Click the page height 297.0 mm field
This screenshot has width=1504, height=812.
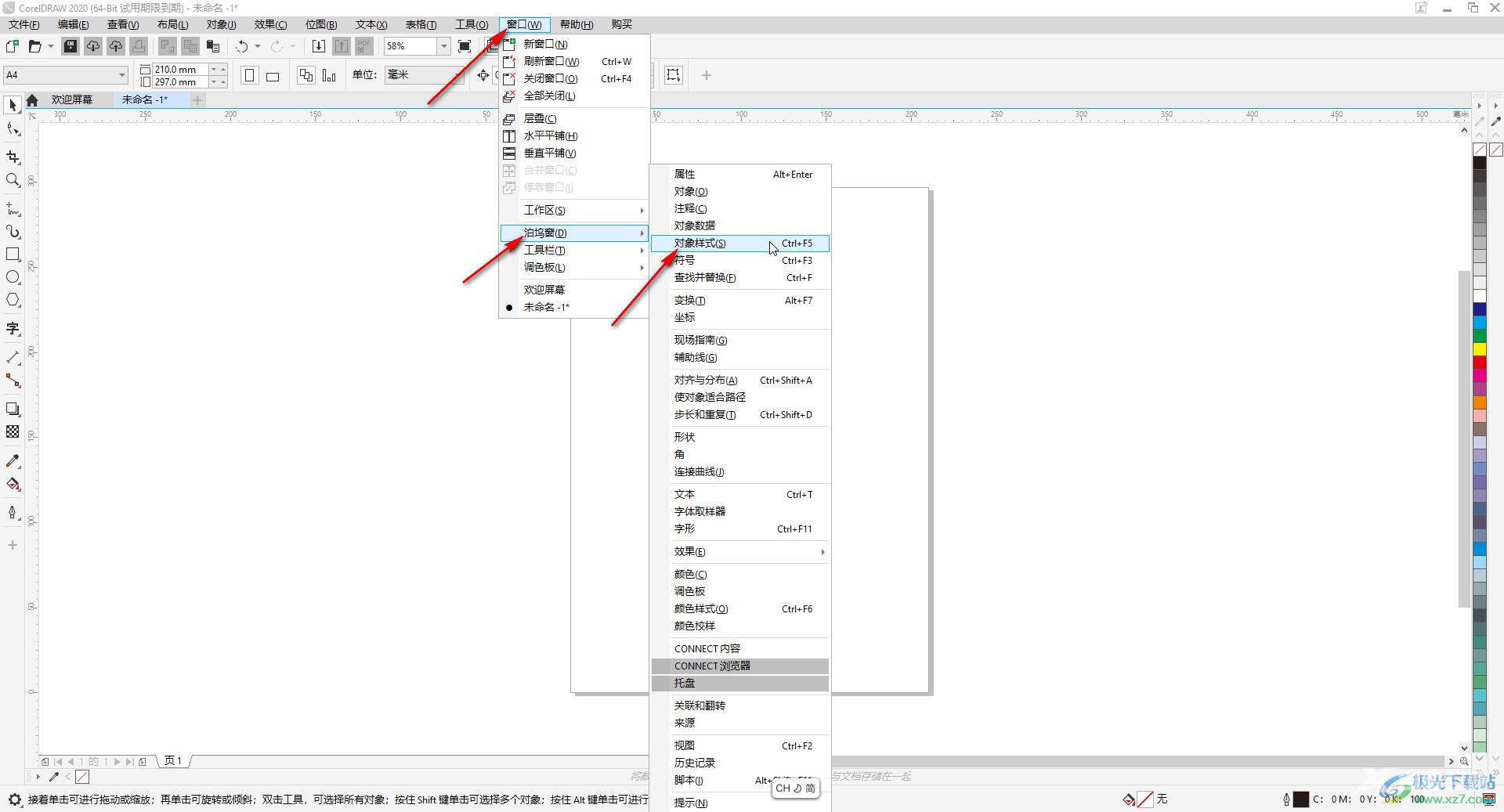pos(180,81)
